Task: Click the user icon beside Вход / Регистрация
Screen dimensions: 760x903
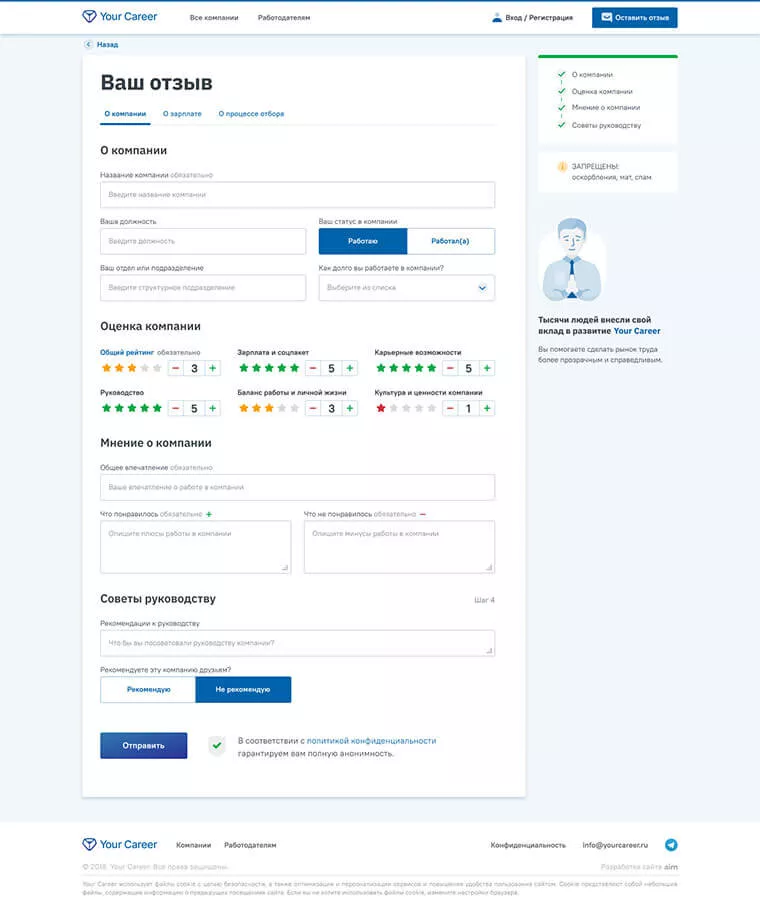Action: click(x=497, y=18)
